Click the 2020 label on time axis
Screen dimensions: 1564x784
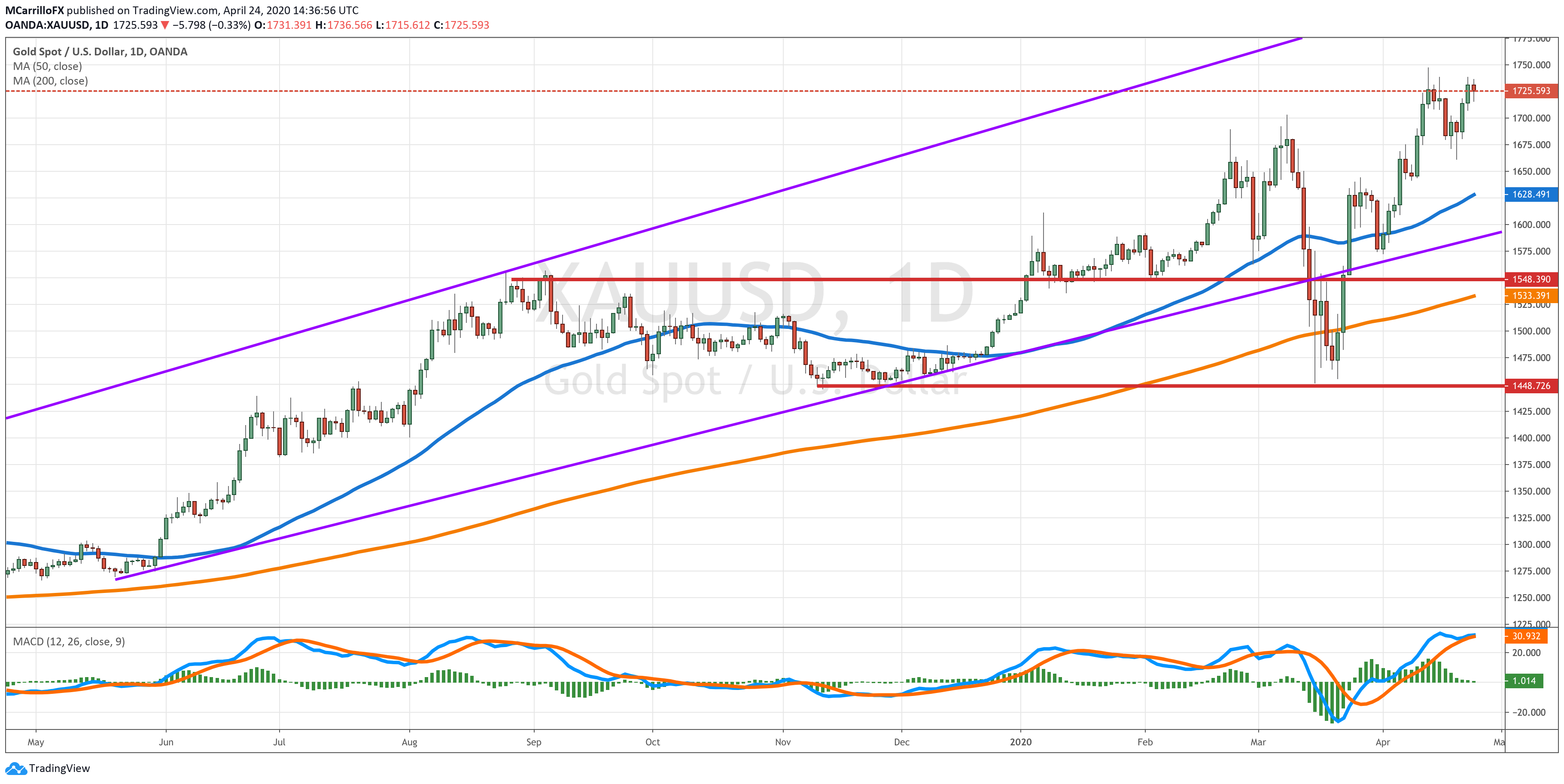point(1021,742)
